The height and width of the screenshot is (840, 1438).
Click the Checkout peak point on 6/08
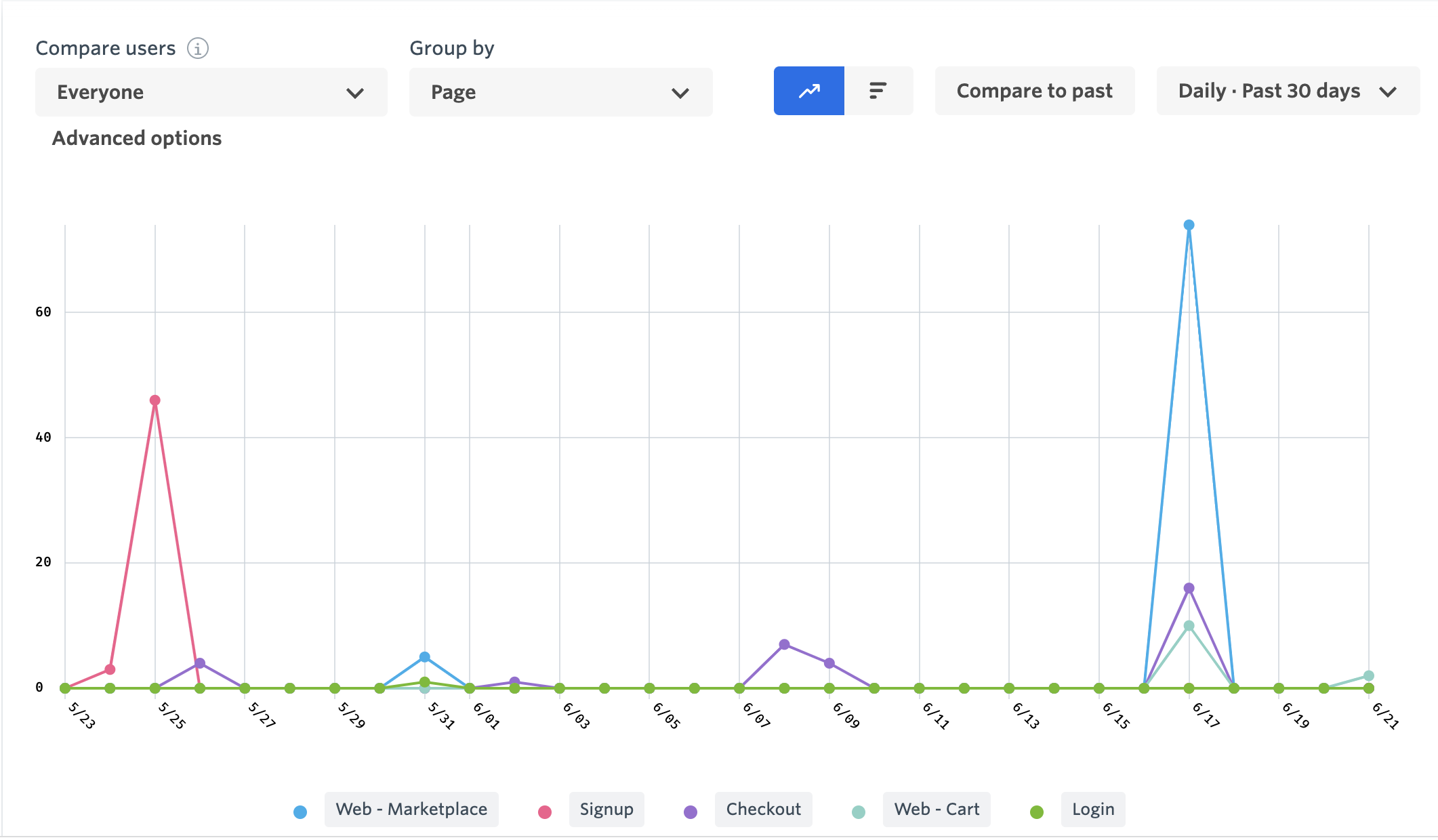(784, 644)
